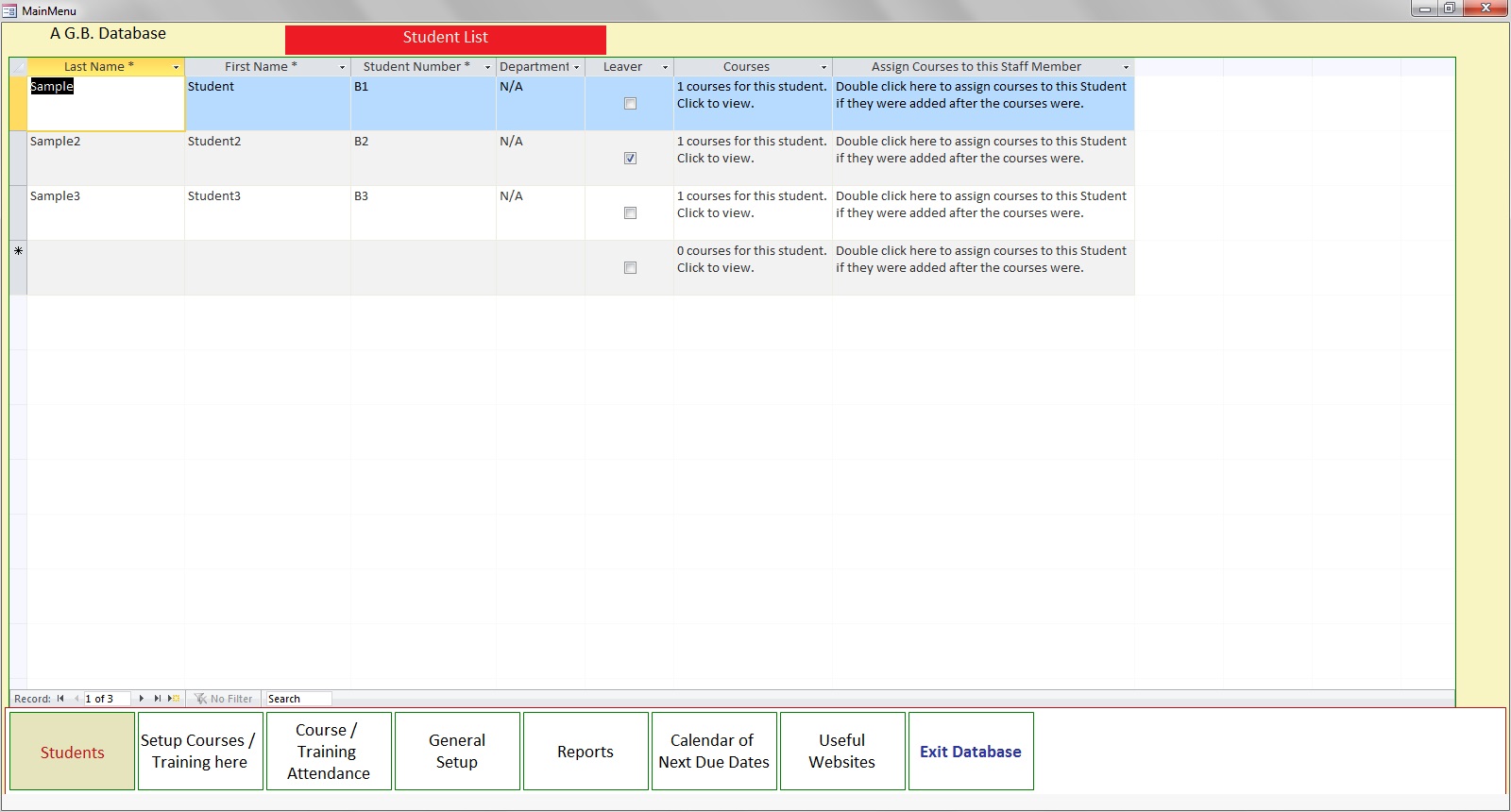Click the Exit Database button
Viewport: 1511px width, 812px height.
coord(971,752)
